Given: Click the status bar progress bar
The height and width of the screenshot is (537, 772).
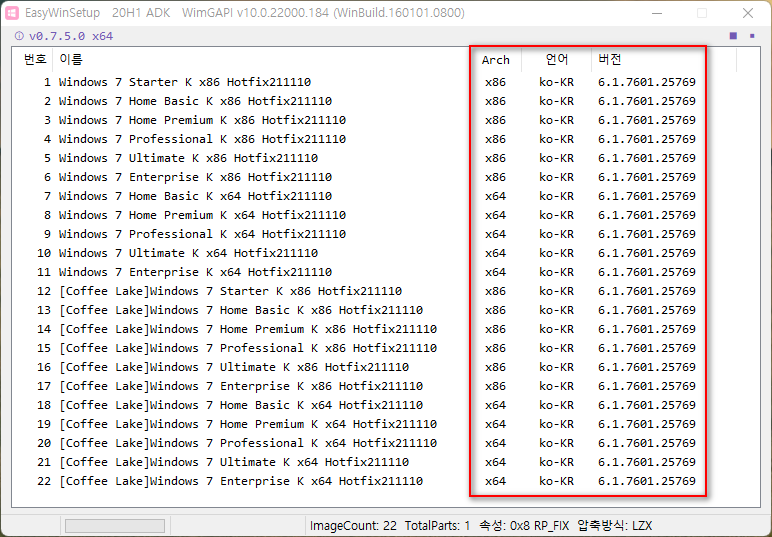Looking at the screenshot, I should point(115,526).
